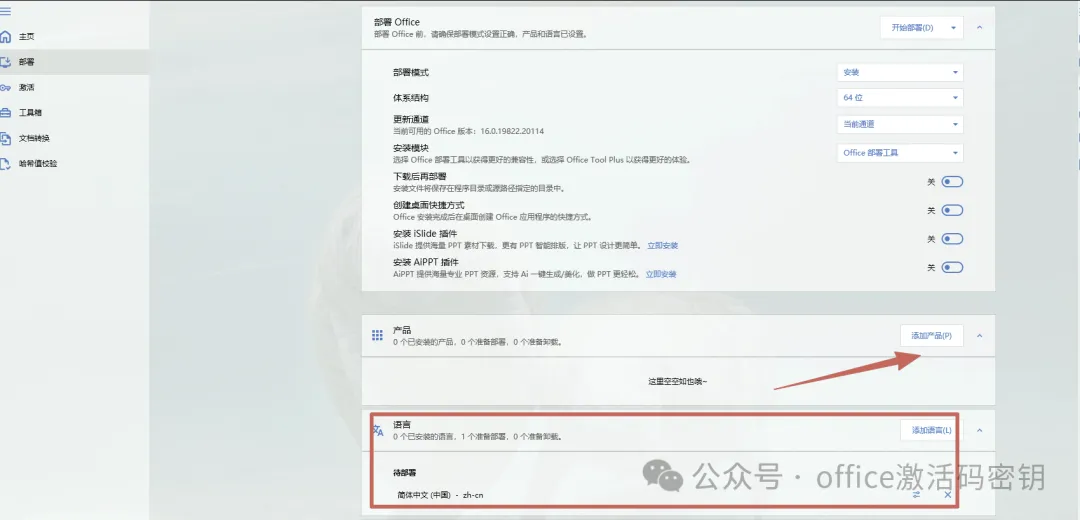The height and width of the screenshot is (520, 1080).
Task: Open the 激活 key icon page
Action: tap(6, 87)
